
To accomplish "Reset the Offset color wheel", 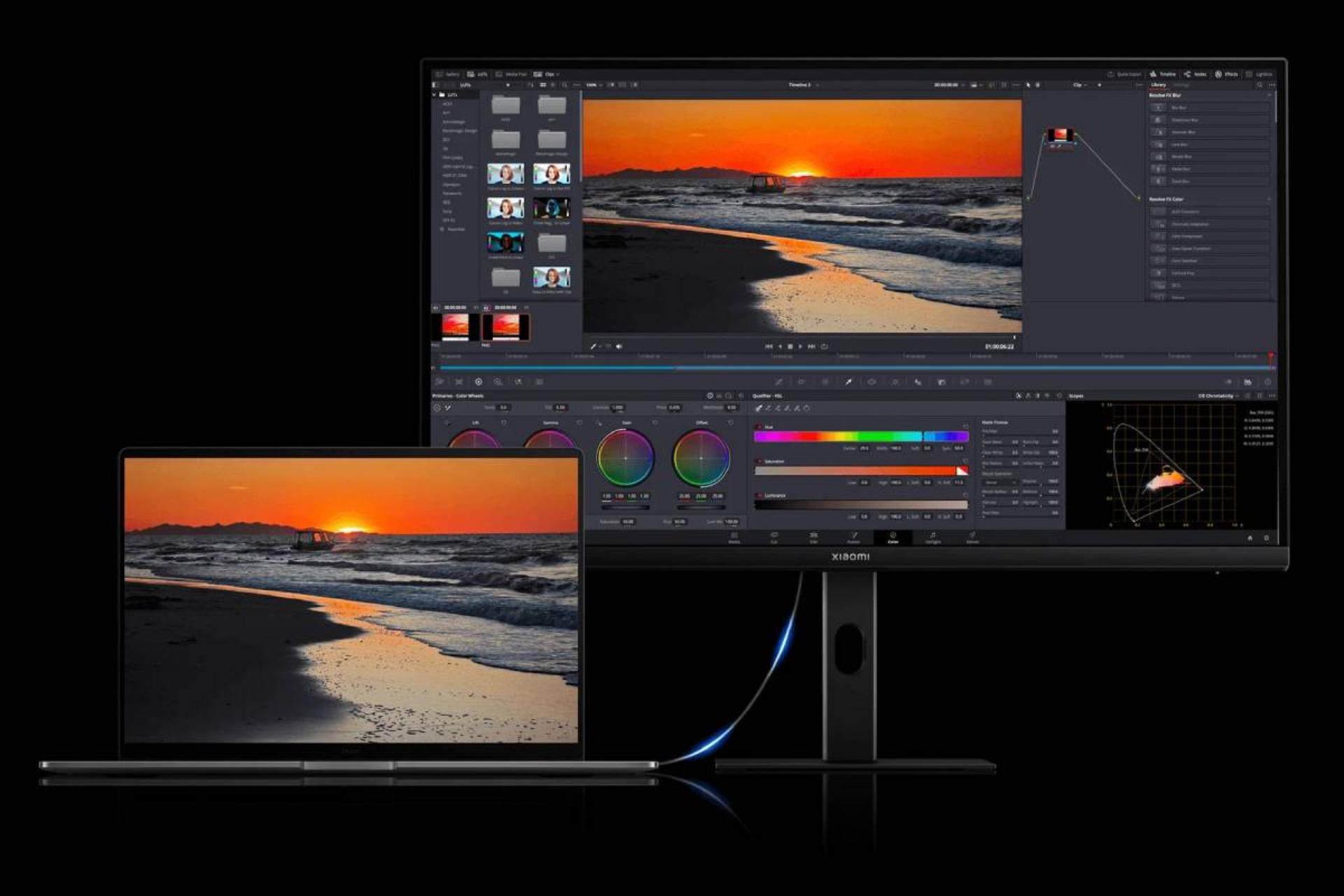I will tap(731, 423).
